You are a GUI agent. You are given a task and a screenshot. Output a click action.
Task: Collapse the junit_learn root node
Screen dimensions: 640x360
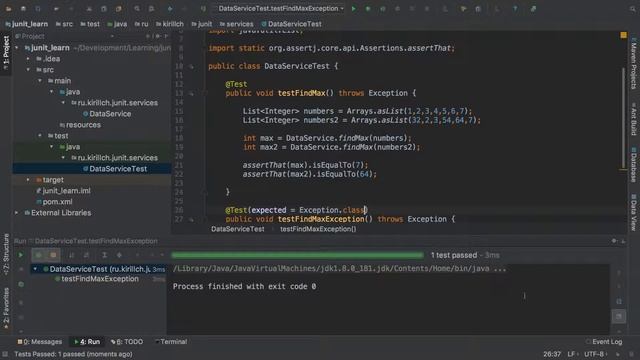click(x=17, y=48)
